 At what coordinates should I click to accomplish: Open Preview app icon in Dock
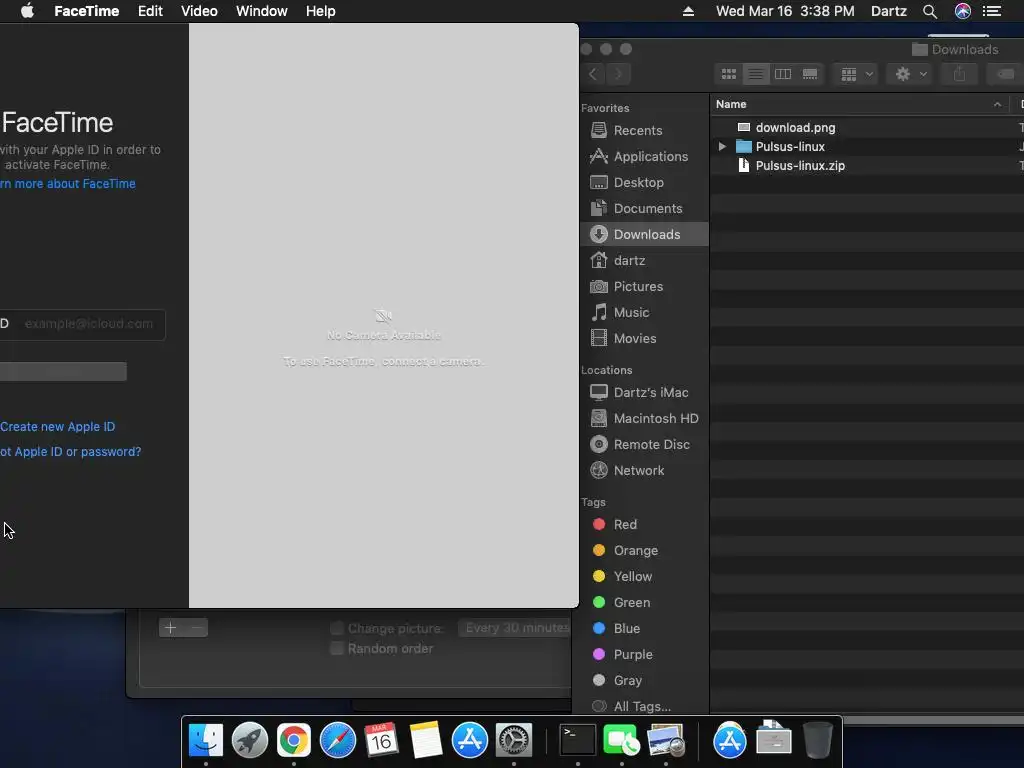pyautogui.click(x=665, y=740)
